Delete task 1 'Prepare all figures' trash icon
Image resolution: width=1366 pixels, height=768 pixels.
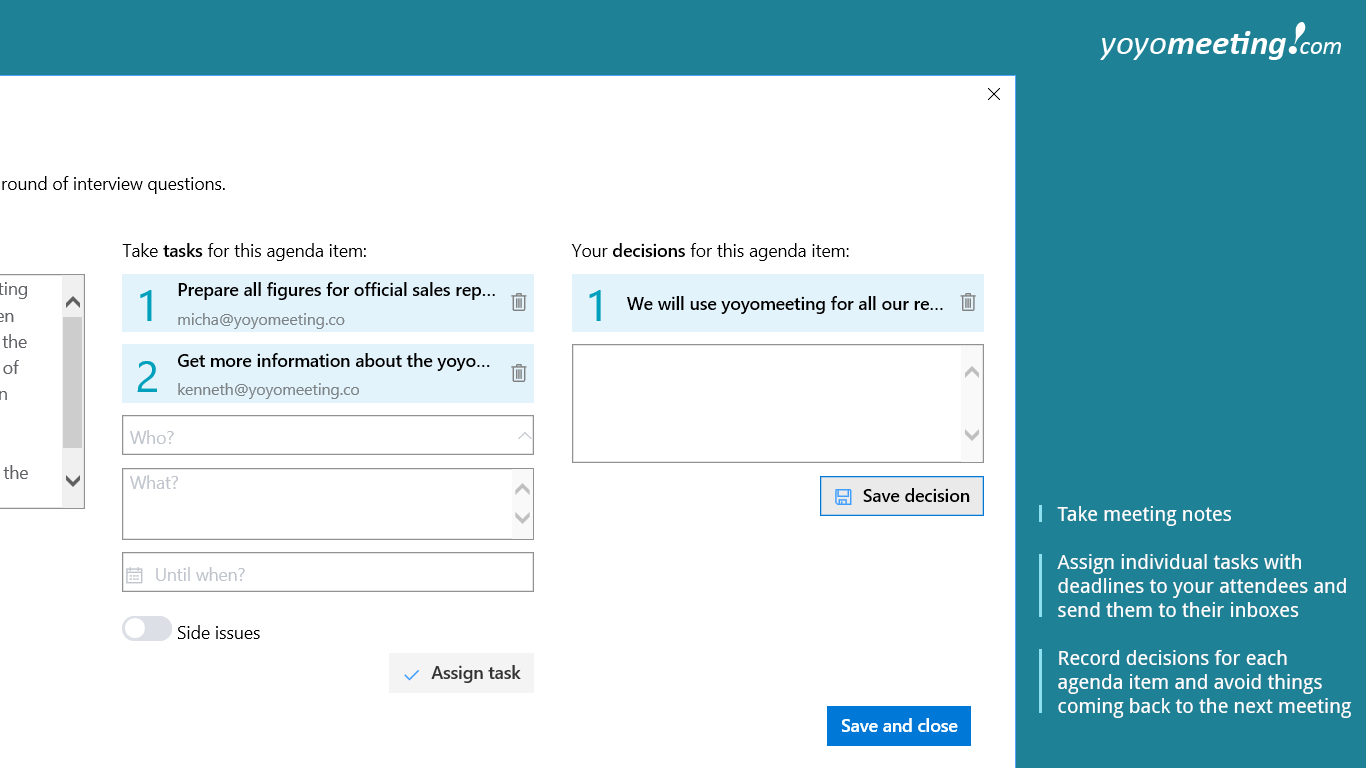click(519, 302)
